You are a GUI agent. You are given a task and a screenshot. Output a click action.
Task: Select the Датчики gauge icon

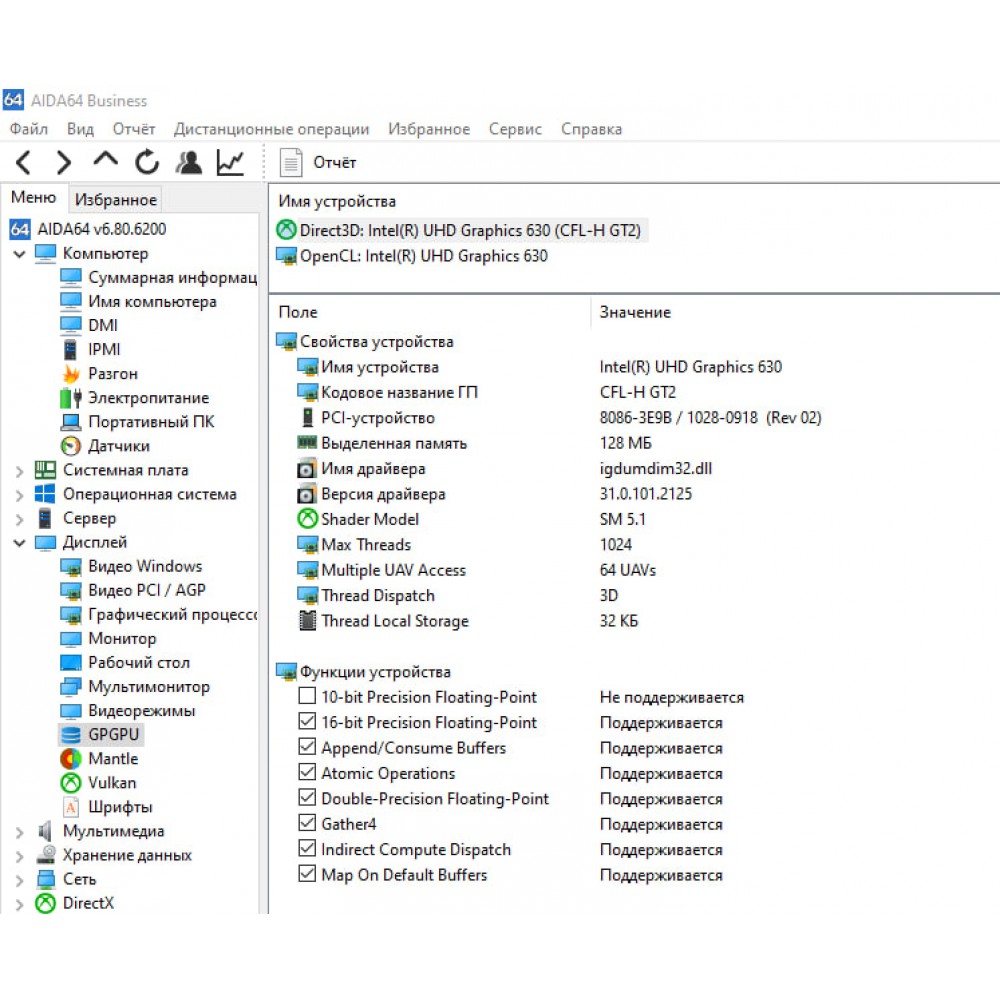point(71,446)
